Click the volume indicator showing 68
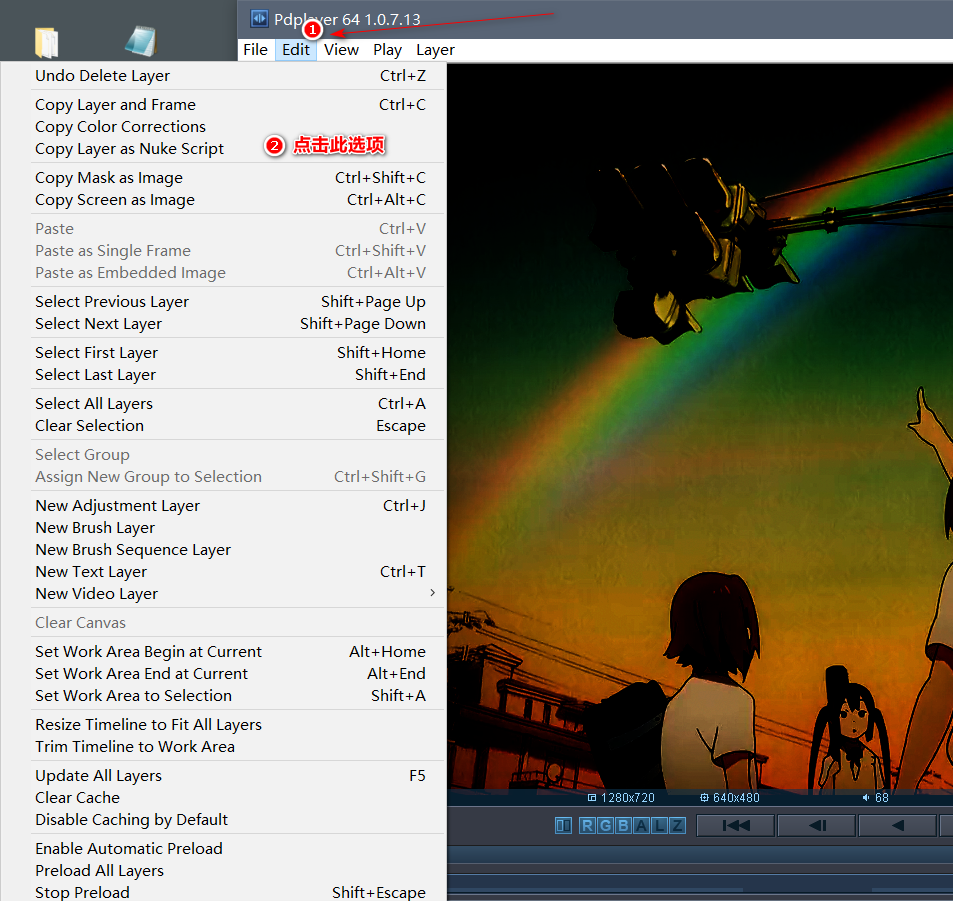The image size is (953, 901). (875, 797)
